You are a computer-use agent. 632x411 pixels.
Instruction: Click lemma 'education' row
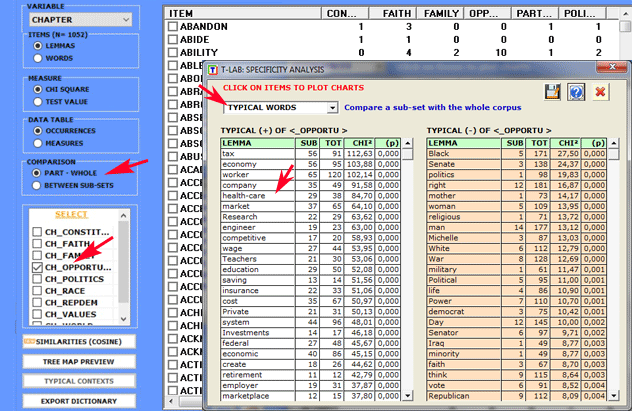258,270
